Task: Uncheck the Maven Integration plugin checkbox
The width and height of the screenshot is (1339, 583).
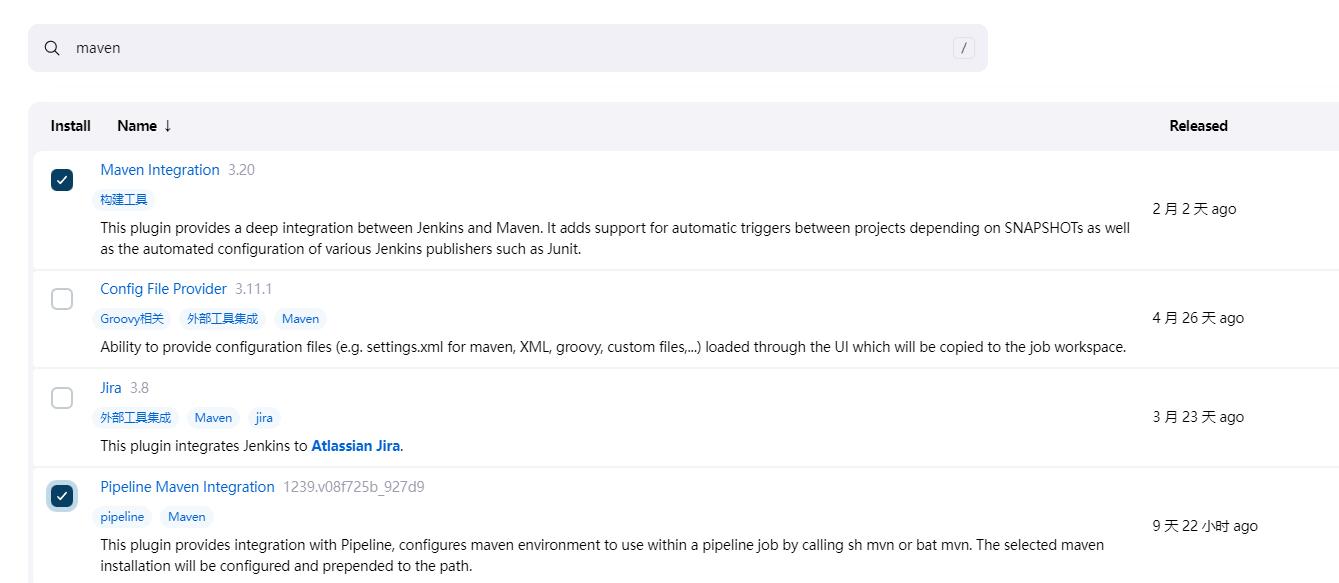Action: click(62, 180)
